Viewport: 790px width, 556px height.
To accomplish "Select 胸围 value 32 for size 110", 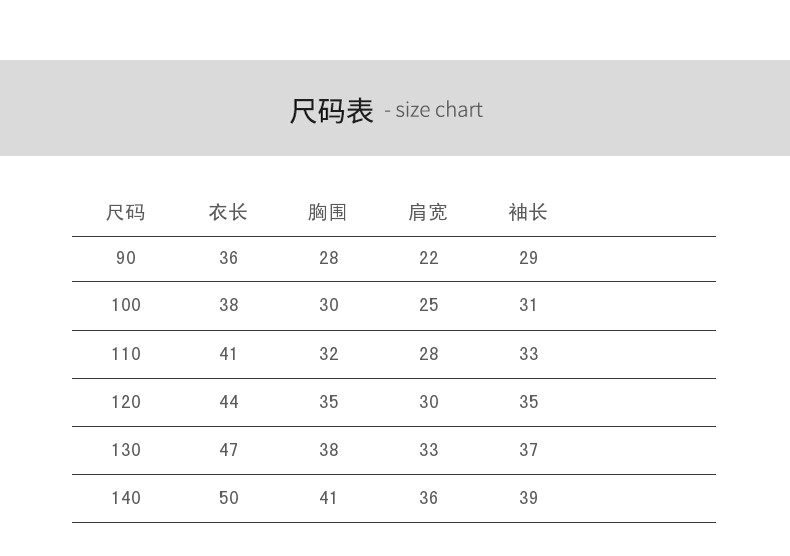I will (x=329, y=354).
